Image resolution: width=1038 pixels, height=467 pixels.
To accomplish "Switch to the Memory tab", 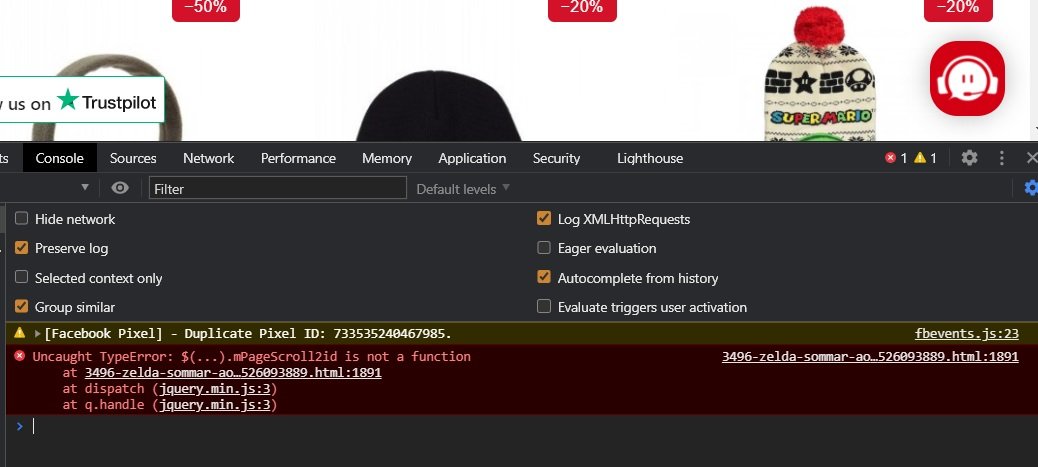I will click(x=387, y=158).
